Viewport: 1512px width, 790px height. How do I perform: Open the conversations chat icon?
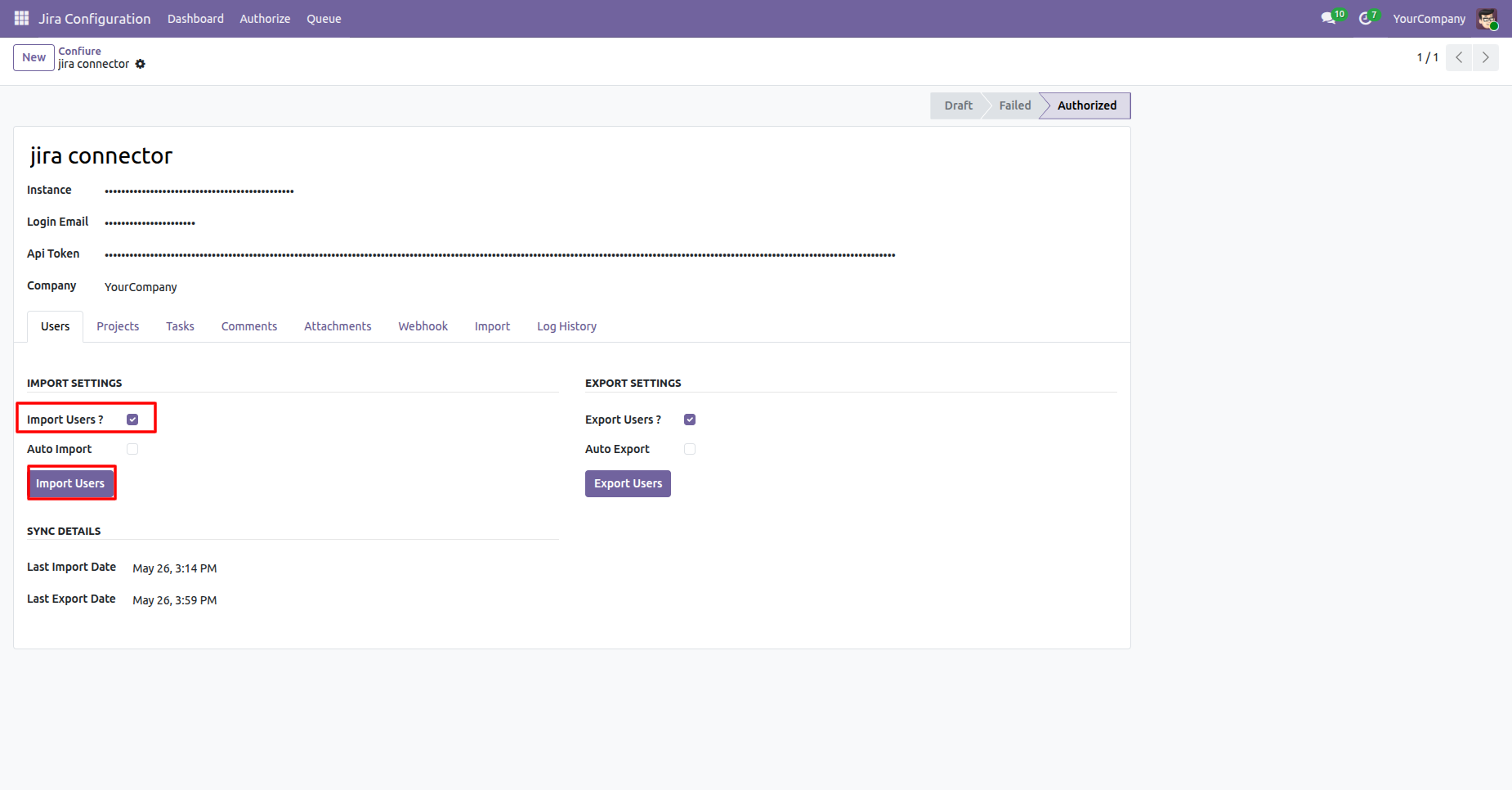click(1328, 18)
